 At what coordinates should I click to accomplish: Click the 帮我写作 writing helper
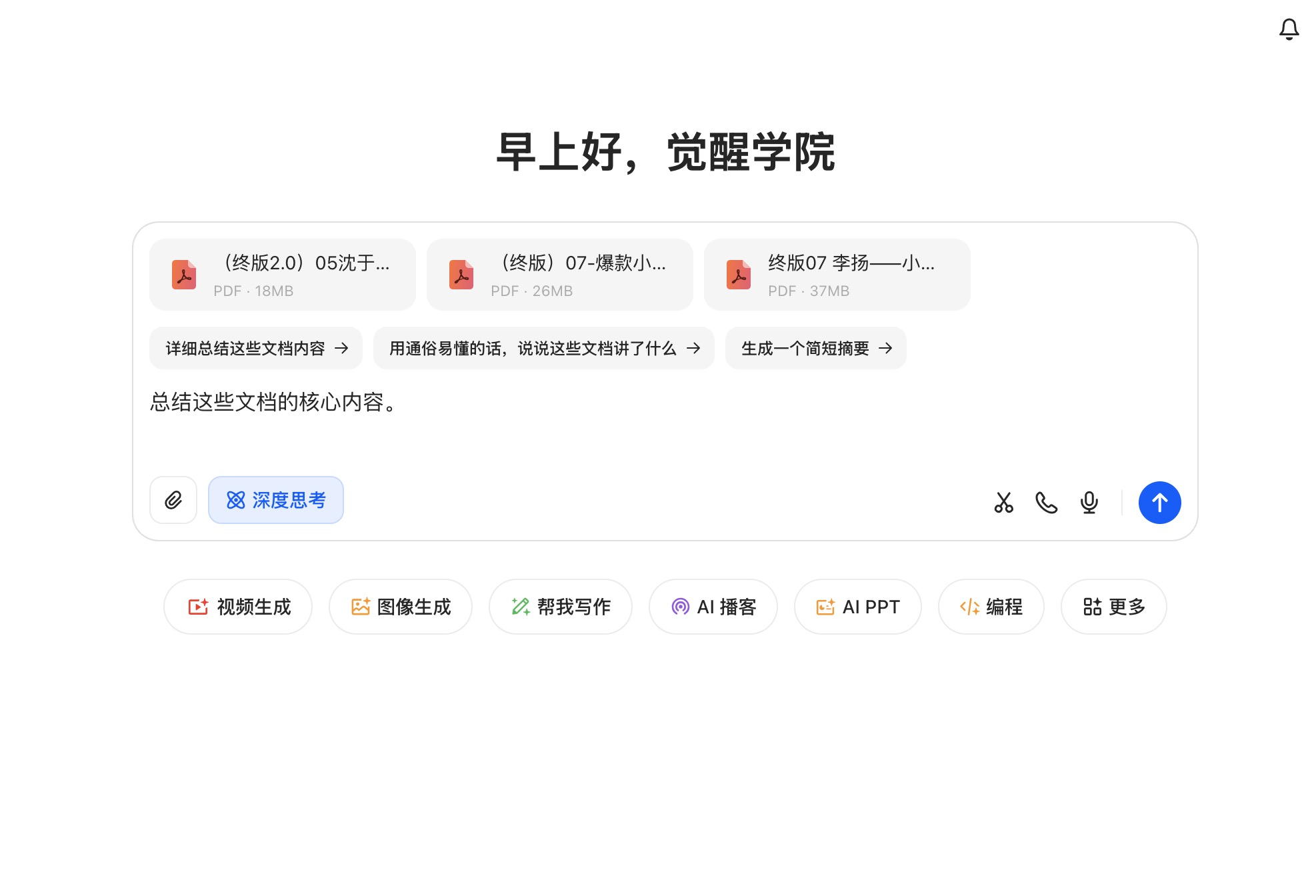tap(560, 607)
